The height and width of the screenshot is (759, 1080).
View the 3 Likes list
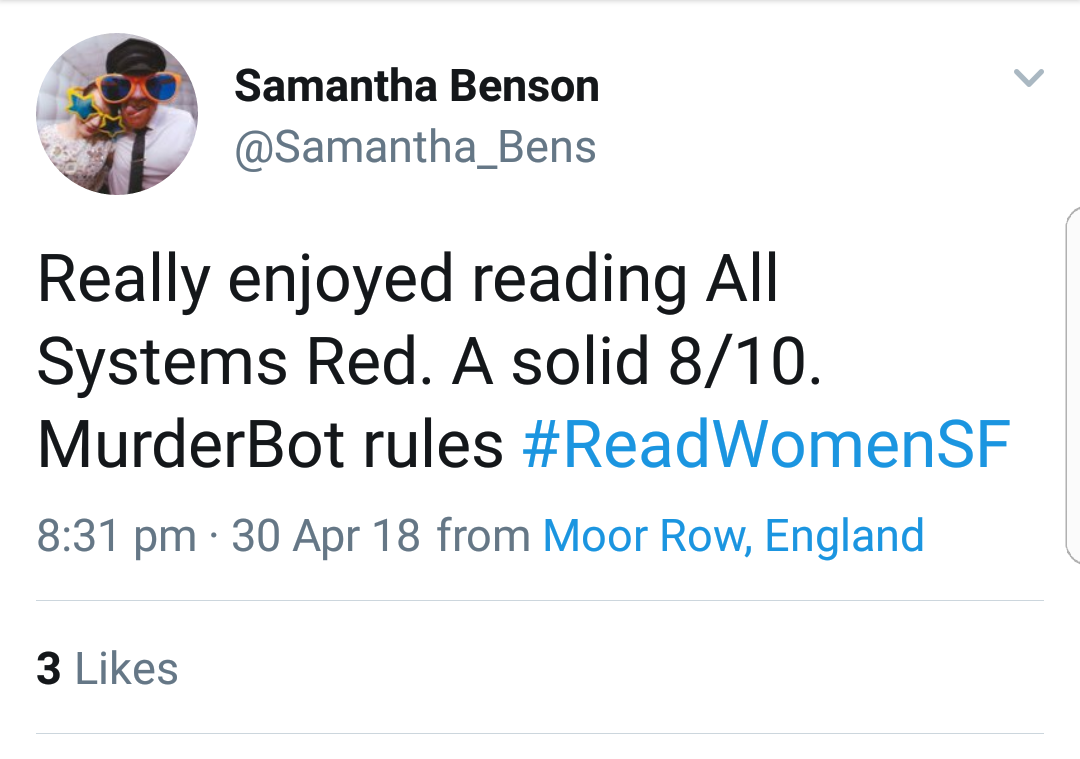(107, 669)
